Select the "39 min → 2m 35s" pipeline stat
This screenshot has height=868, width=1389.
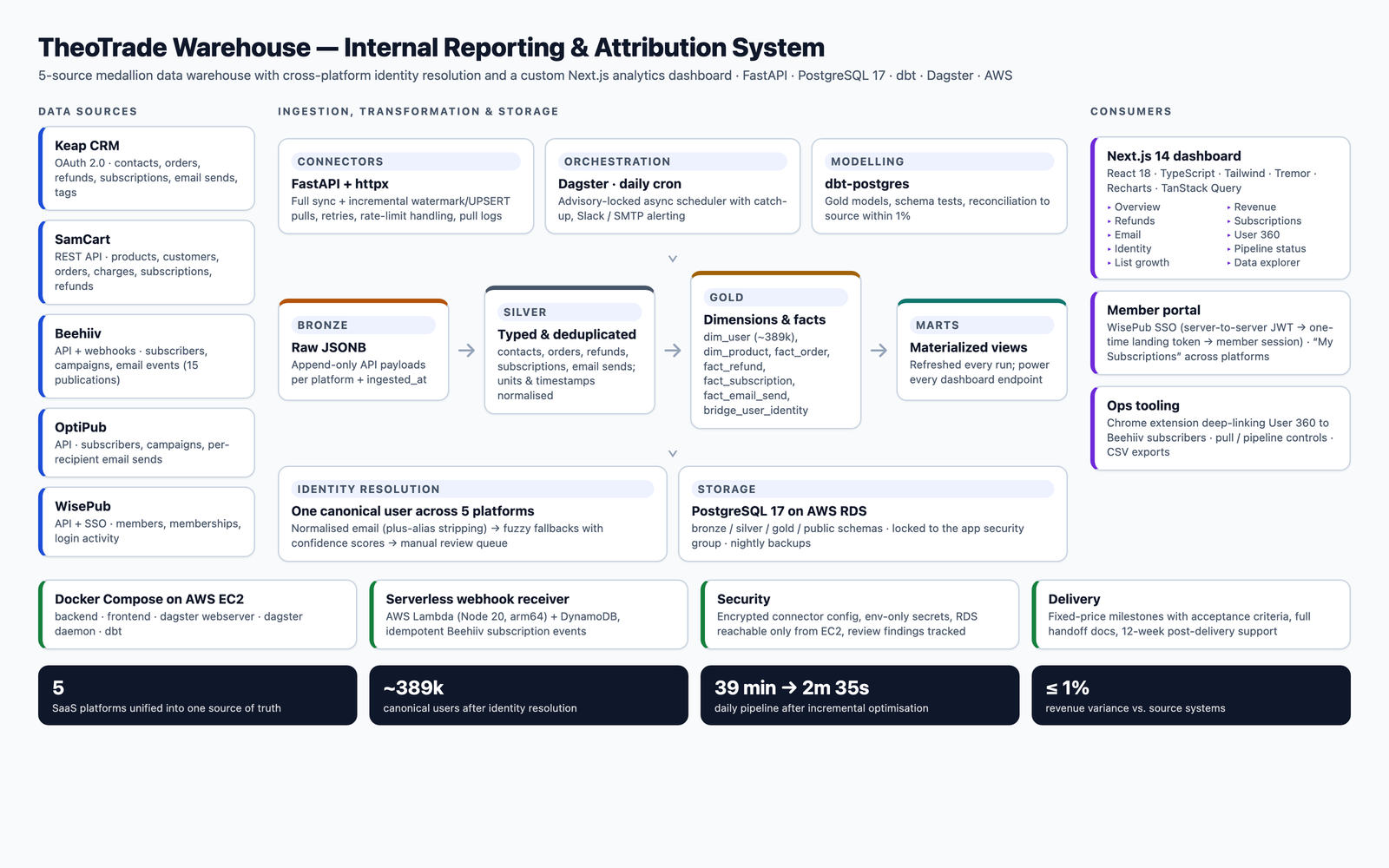[x=792, y=688]
